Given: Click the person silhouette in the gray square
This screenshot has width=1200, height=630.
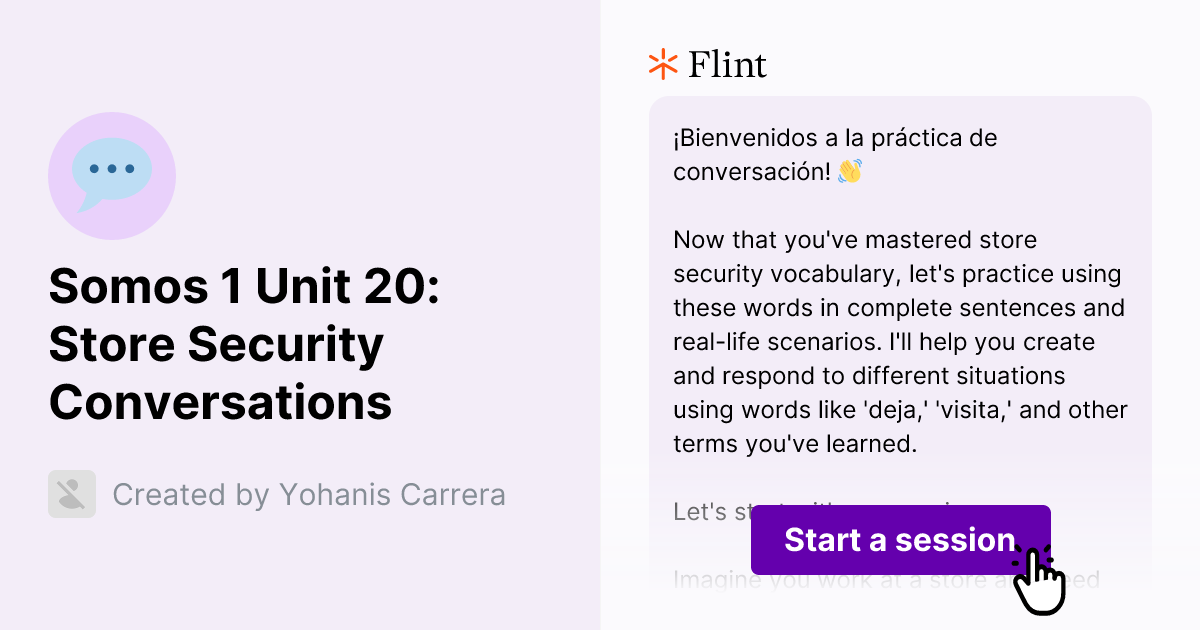Looking at the screenshot, I should click(71, 494).
